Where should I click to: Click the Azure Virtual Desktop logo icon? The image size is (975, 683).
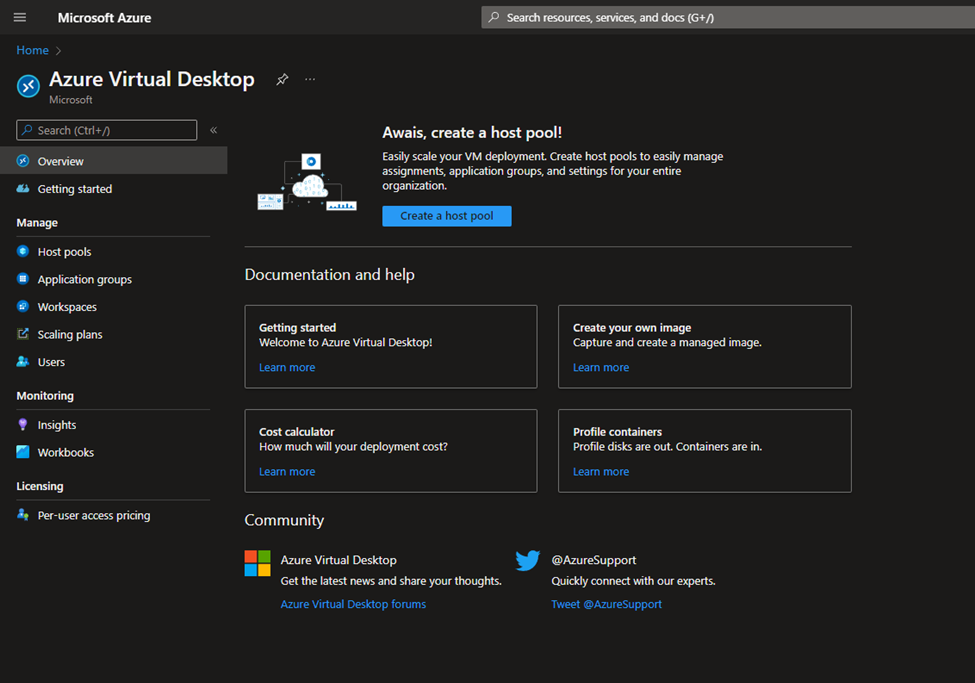[x=28, y=86]
